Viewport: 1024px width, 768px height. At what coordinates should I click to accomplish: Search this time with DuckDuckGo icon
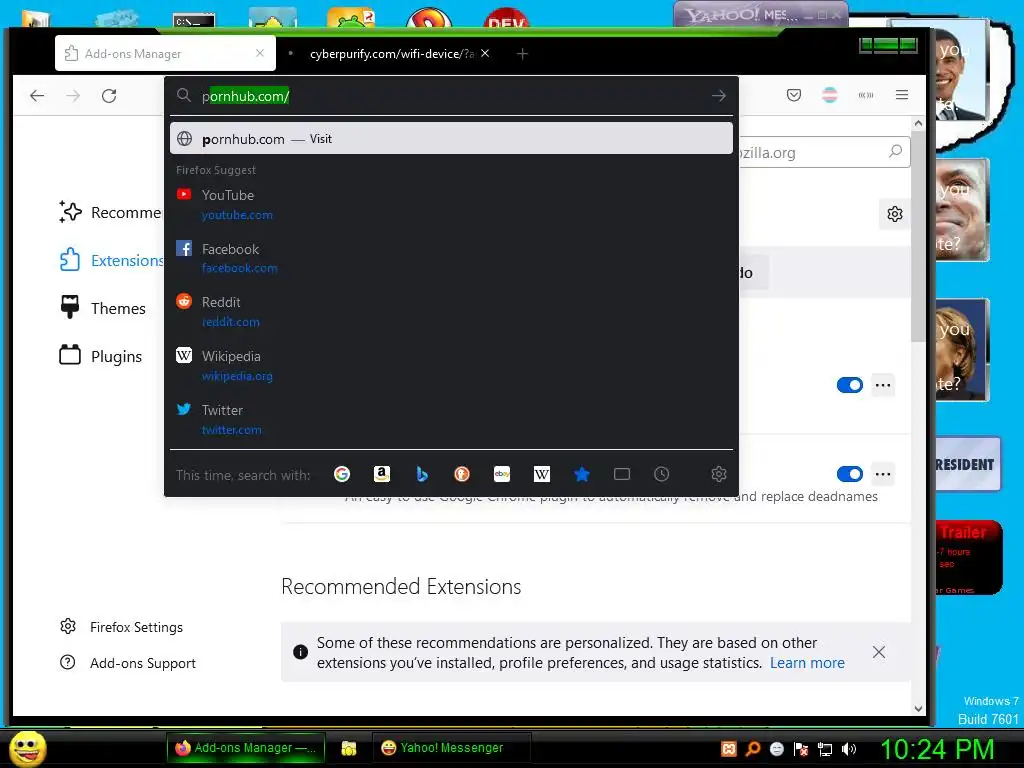462,474
